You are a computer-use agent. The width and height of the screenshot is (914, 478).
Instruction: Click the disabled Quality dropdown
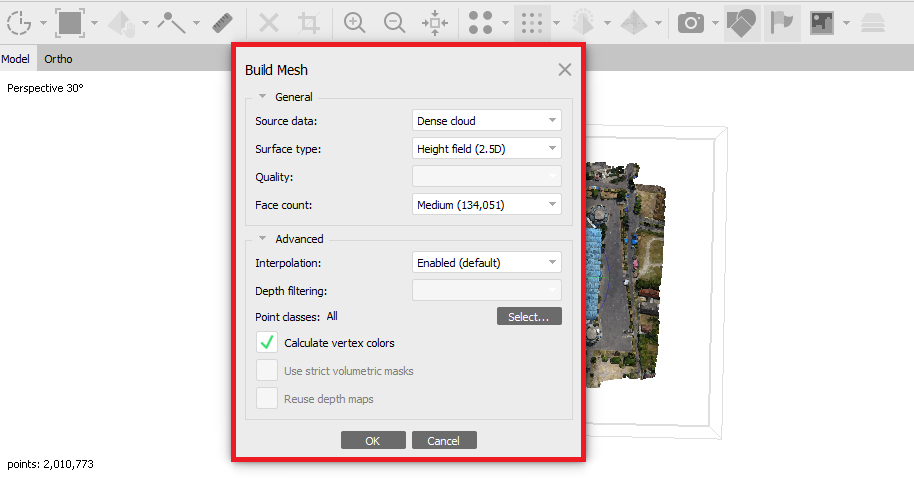point(487,177)
